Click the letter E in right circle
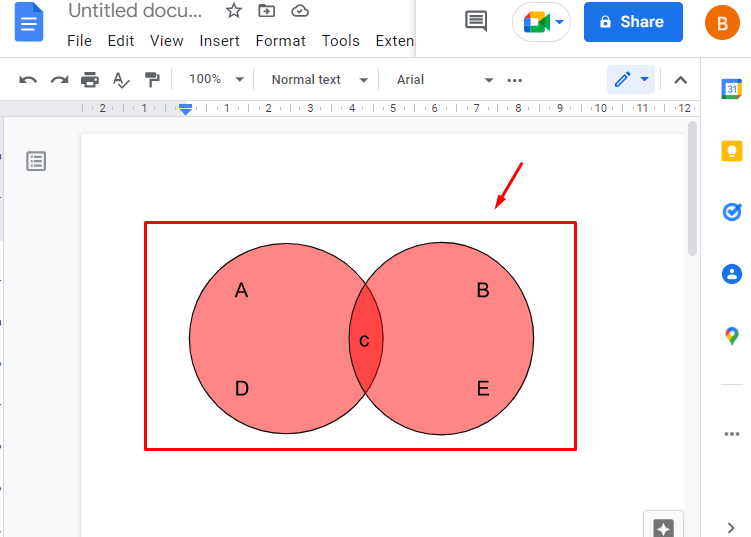 click(483, 388)
